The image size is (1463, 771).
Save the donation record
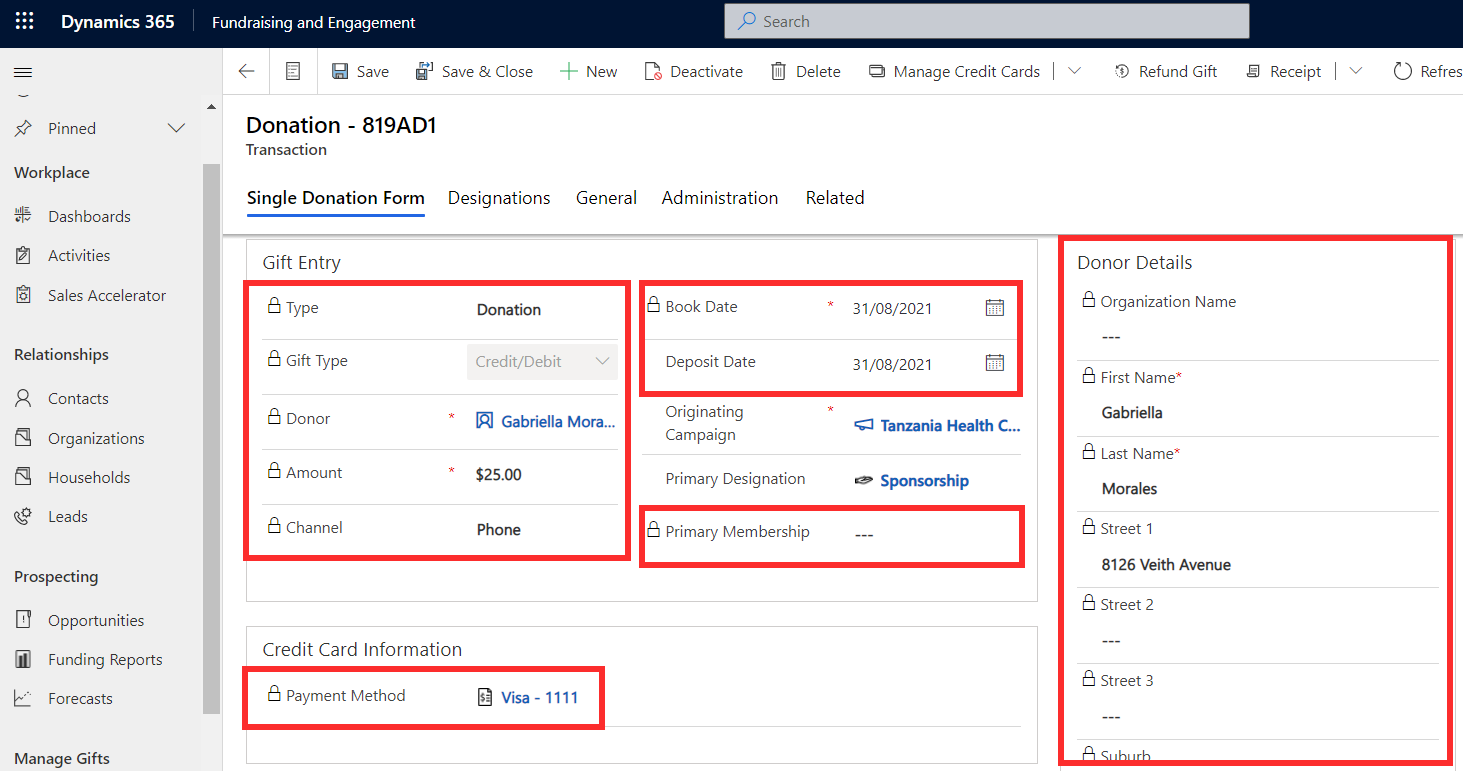(360, 72)
